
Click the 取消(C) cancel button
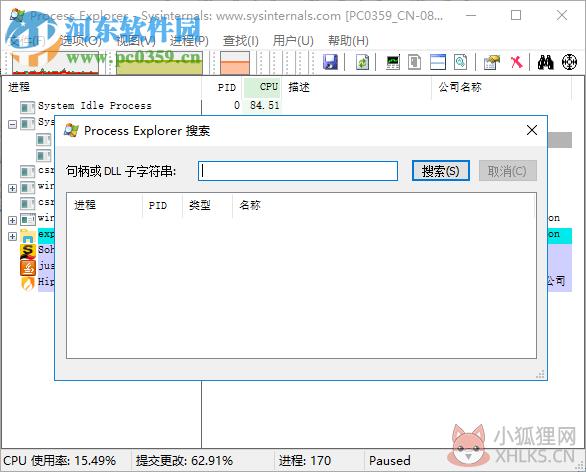(508, 171)
